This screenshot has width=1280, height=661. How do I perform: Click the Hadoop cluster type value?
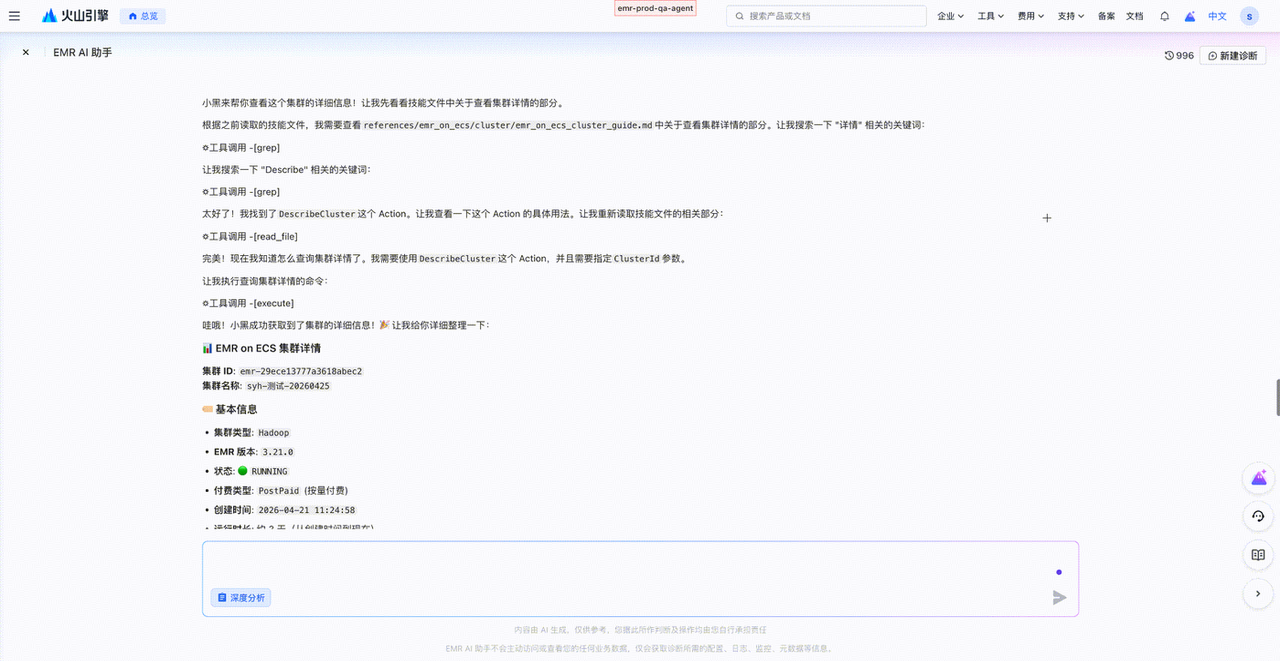[x=274, y=433]
